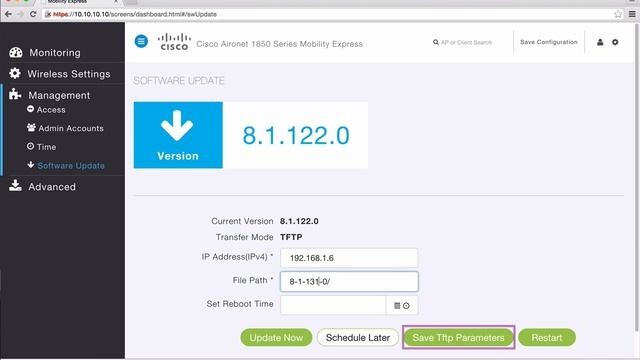Click the page vertical scrollbar
640x360 pixels.
pos(637,176)
